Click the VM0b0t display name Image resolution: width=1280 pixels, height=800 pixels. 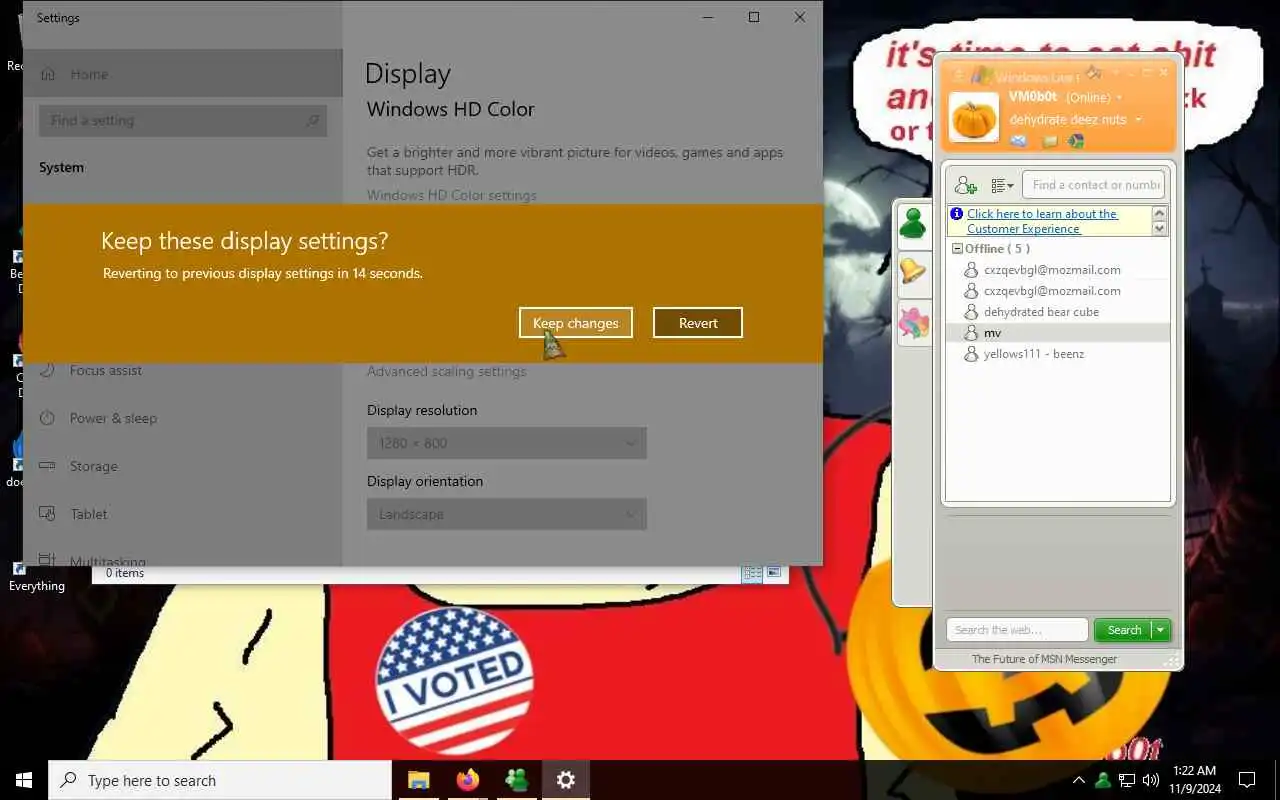coord(1033,97)
